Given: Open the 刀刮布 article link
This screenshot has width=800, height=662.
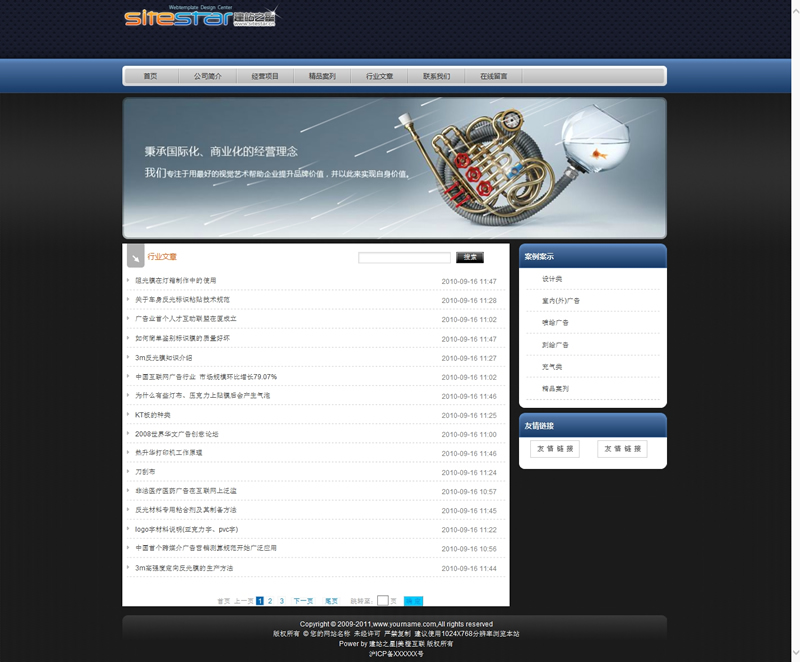Looking at the screenshot, I should pos(146,472).
